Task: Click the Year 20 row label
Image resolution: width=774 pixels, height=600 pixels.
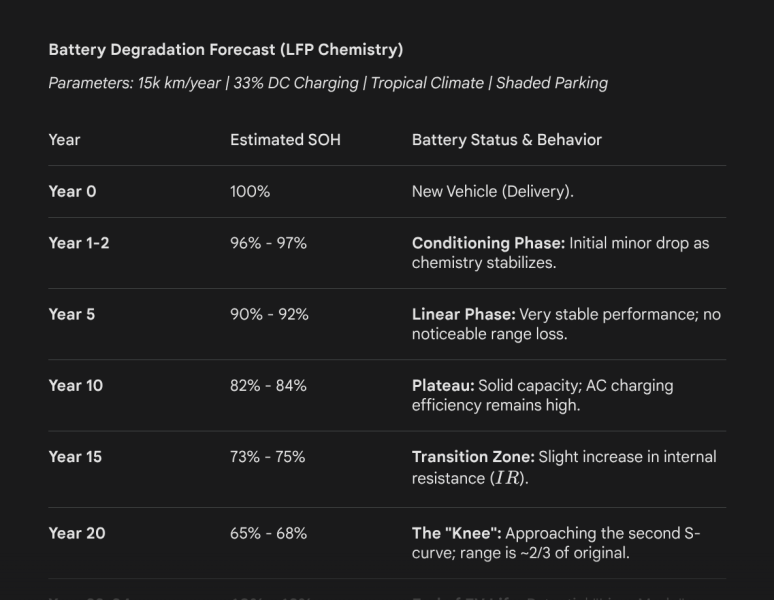Action: (x=77, y=533)
